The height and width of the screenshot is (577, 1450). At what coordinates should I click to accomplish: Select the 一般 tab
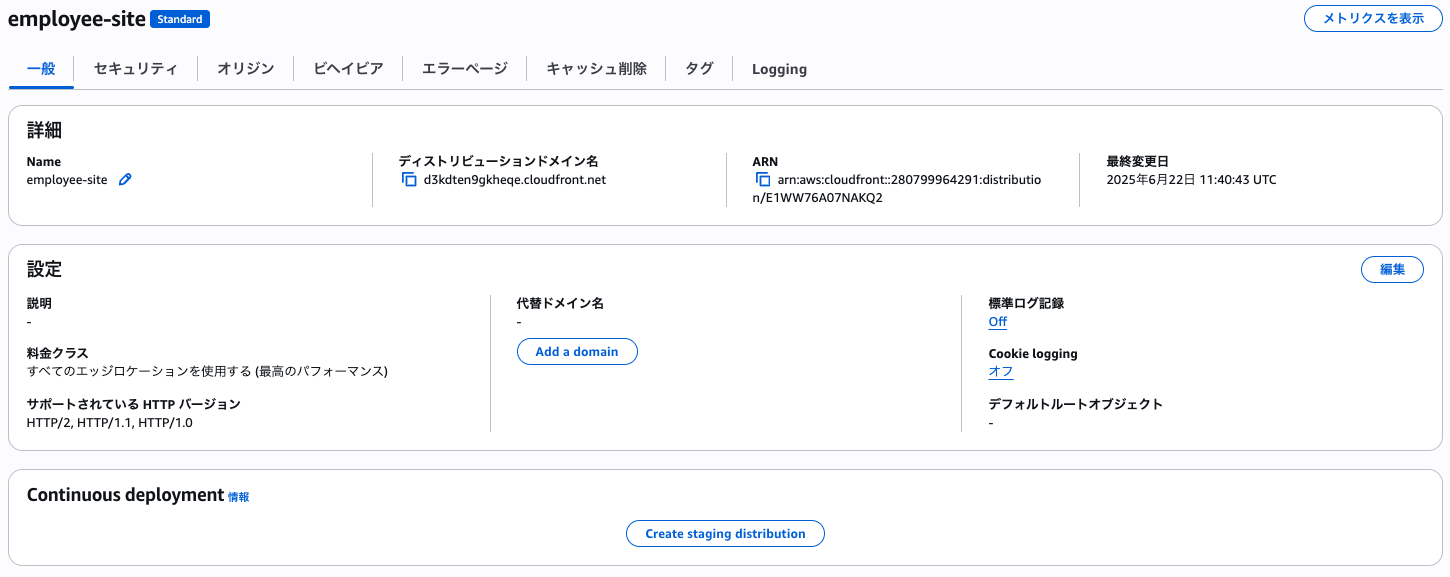(41, 68)
